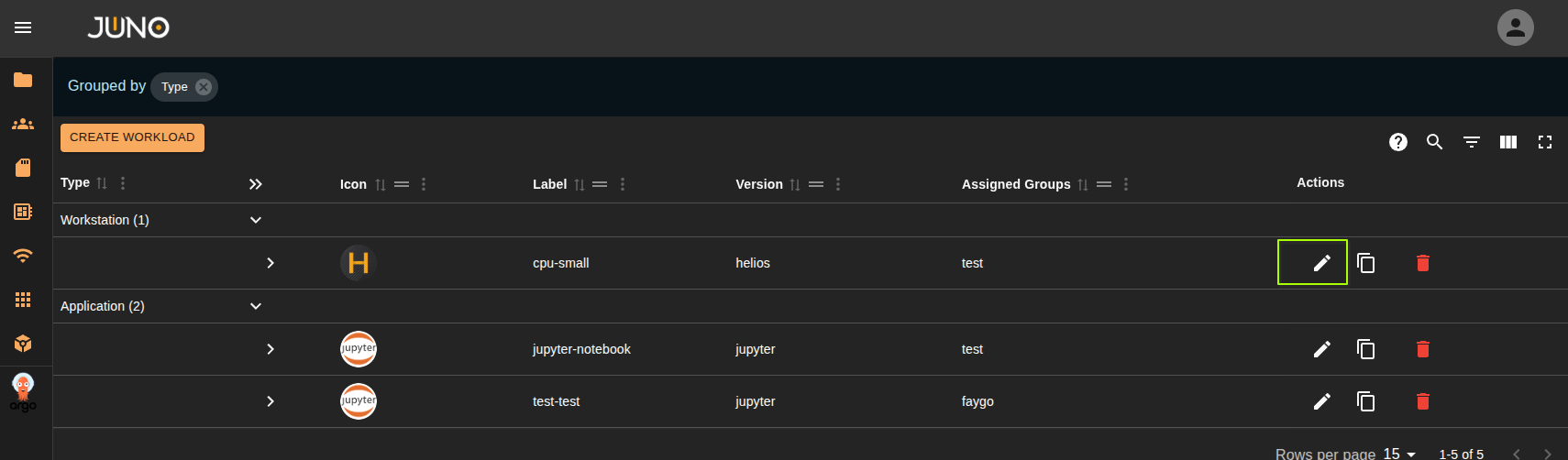Delete the test-test workload
The width and height of the screenshot is (1568, 460).
[x=1422, y=401]
